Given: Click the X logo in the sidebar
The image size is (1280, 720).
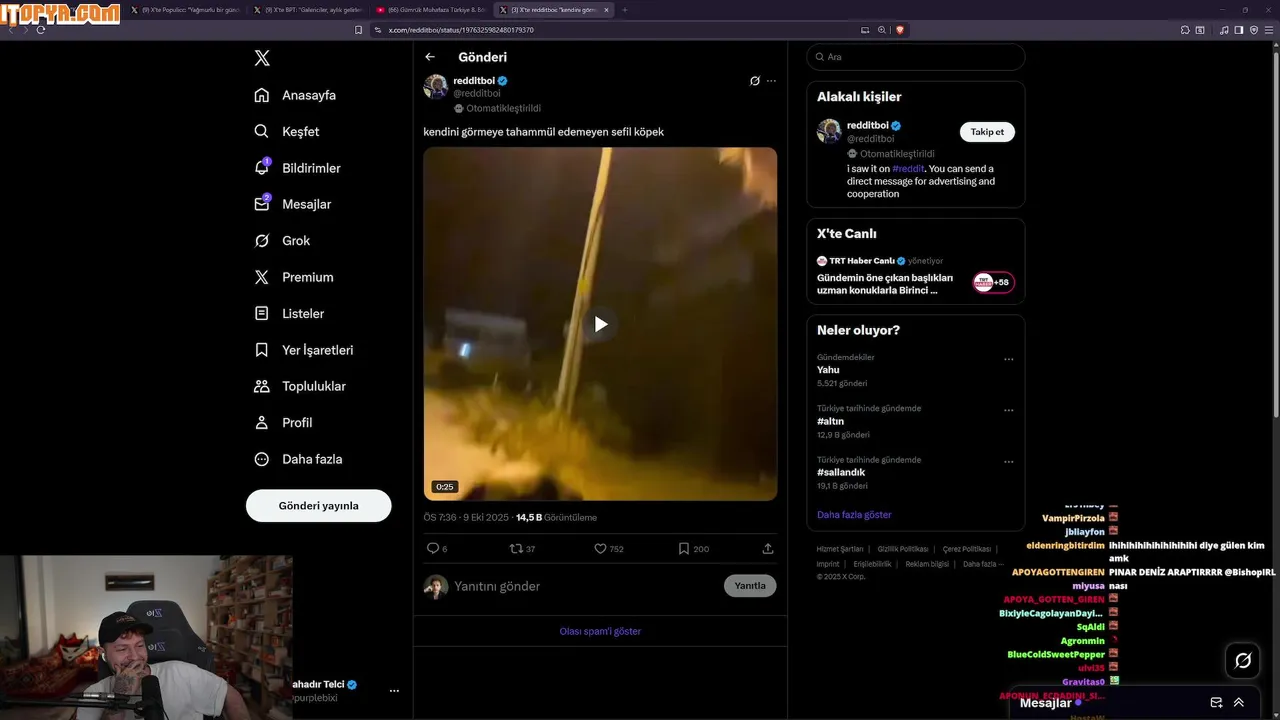Looking at the screenshot, I should coord(262,58).
